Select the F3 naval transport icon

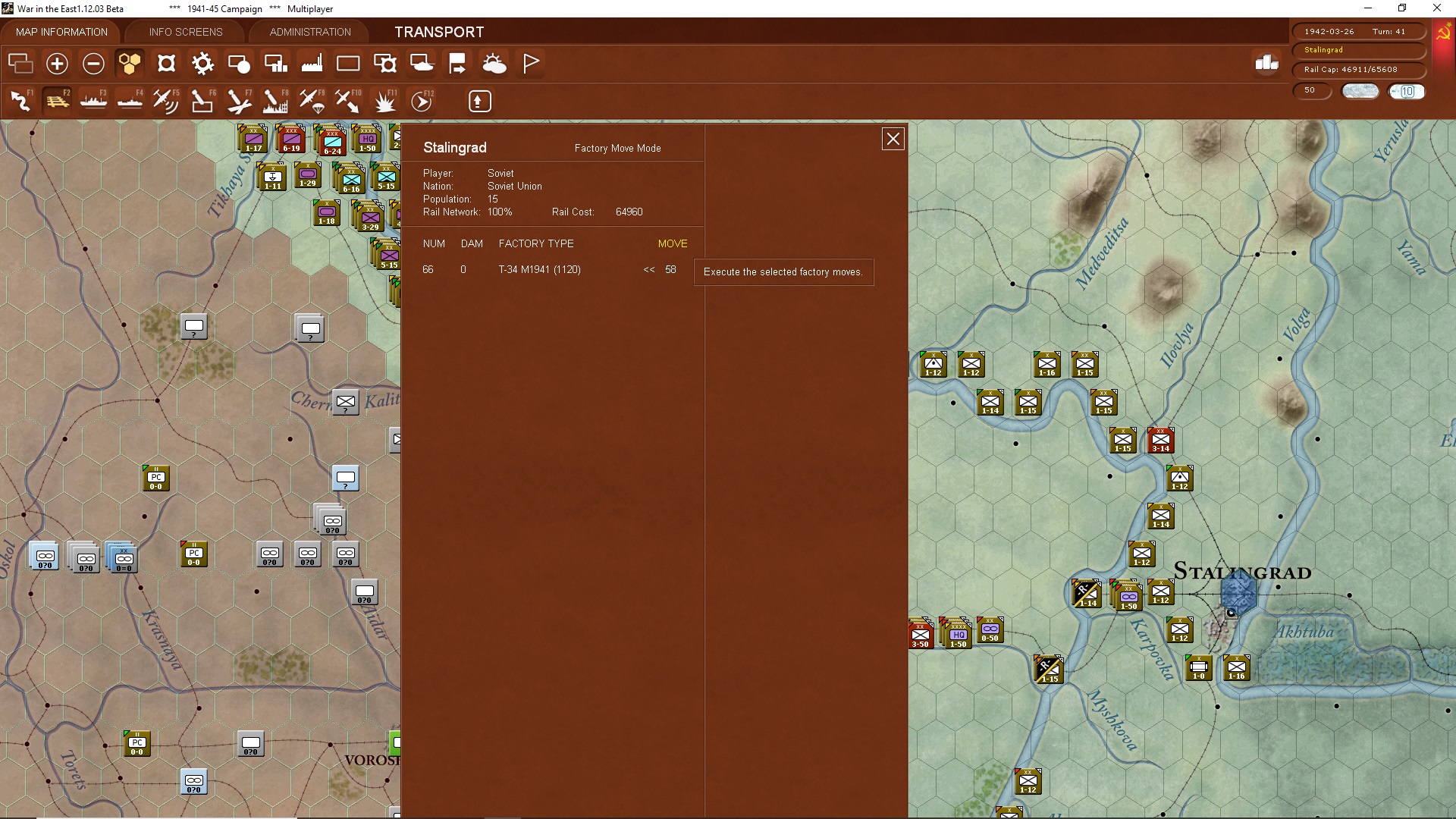coord(93,101)
